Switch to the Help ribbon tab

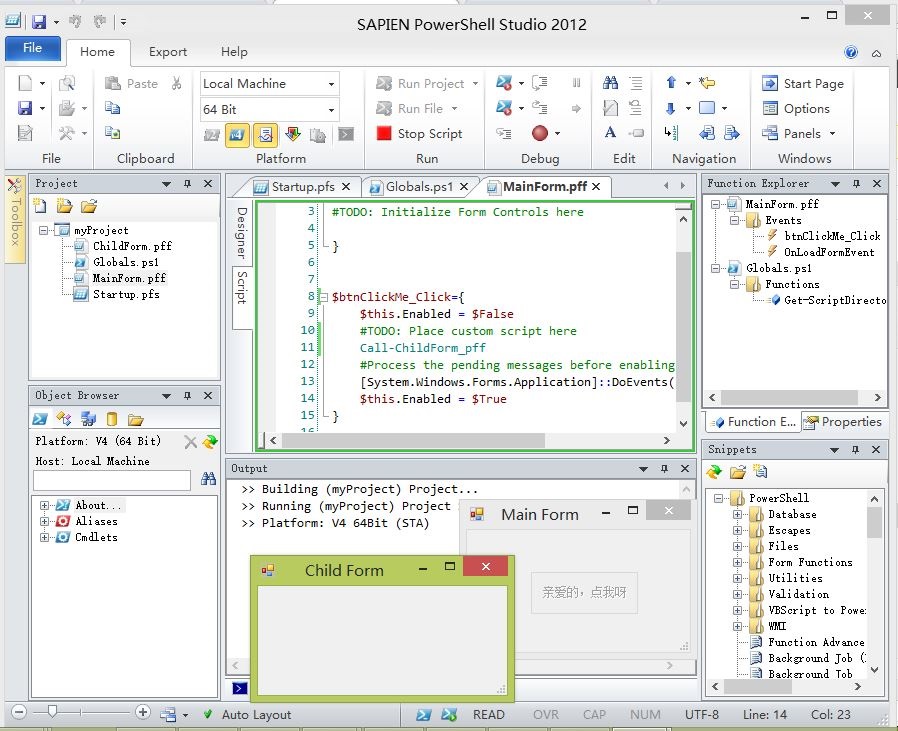tap(234, 52)
